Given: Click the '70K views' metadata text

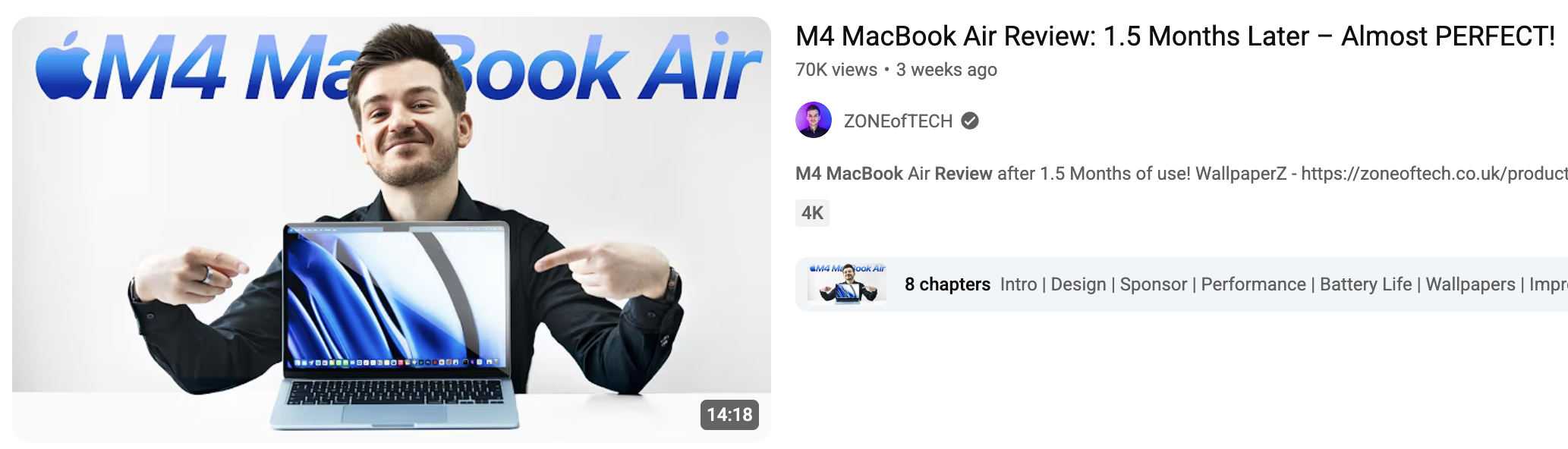Looking at the screenshot, I should tap(836, 70).
